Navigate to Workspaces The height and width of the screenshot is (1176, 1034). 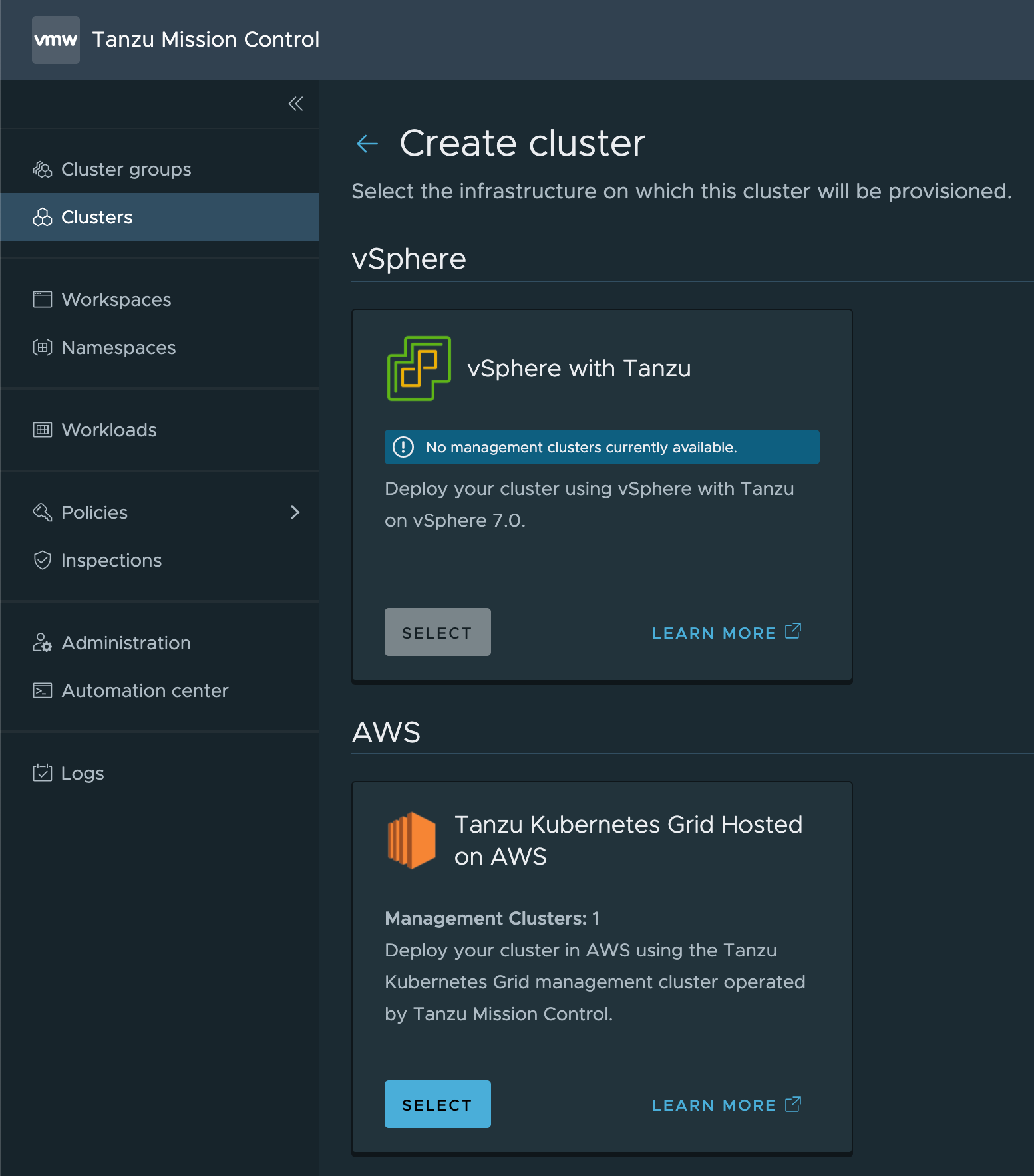[x=160, y=299]
